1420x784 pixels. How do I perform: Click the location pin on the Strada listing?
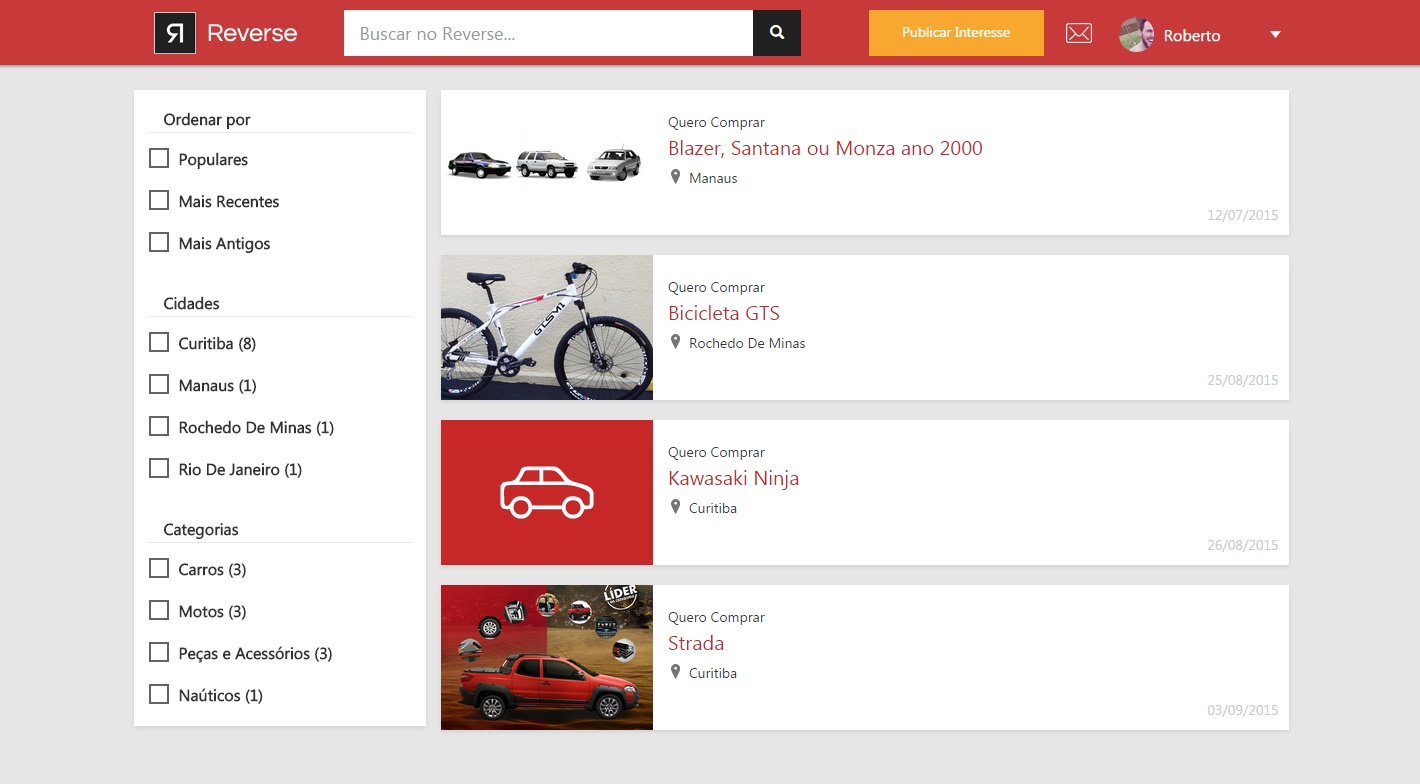[x=675, y=672]
